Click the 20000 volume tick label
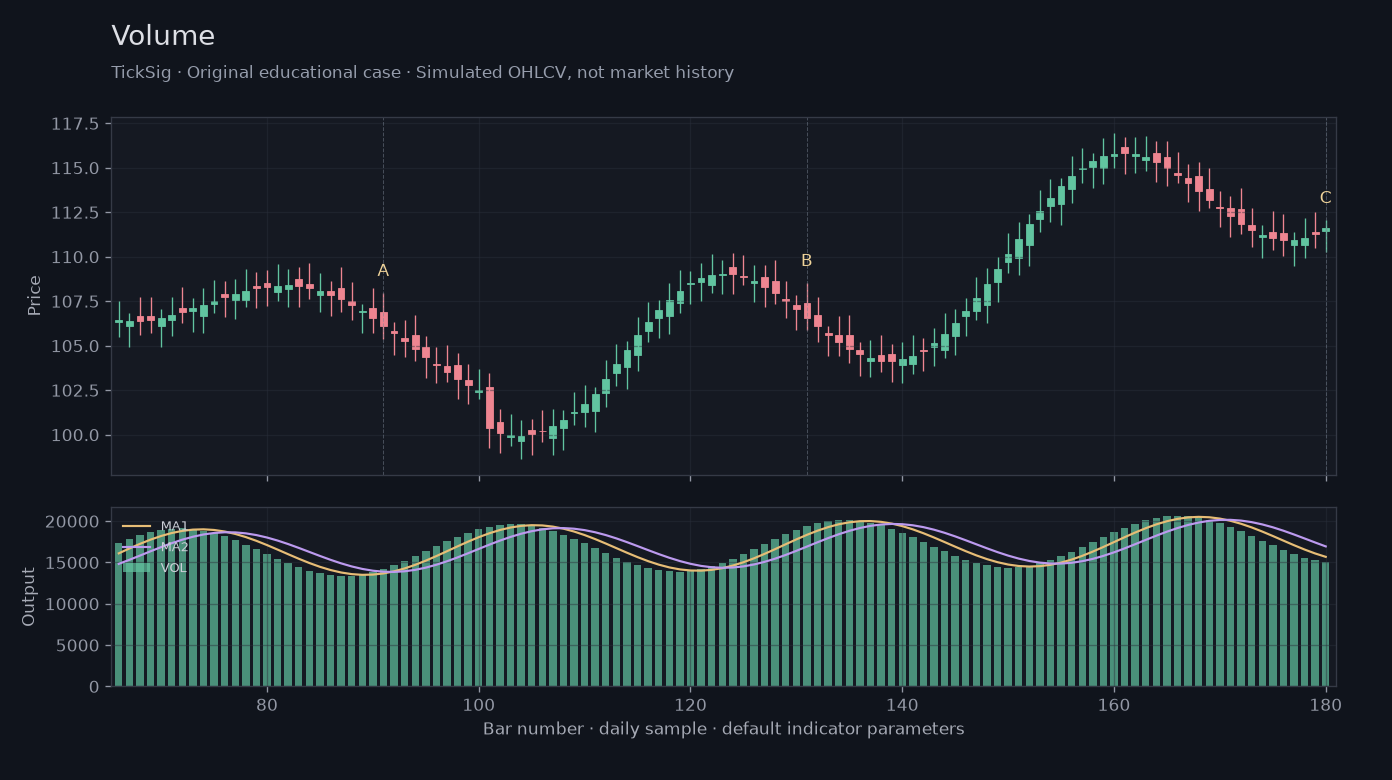 click(73, 522)
